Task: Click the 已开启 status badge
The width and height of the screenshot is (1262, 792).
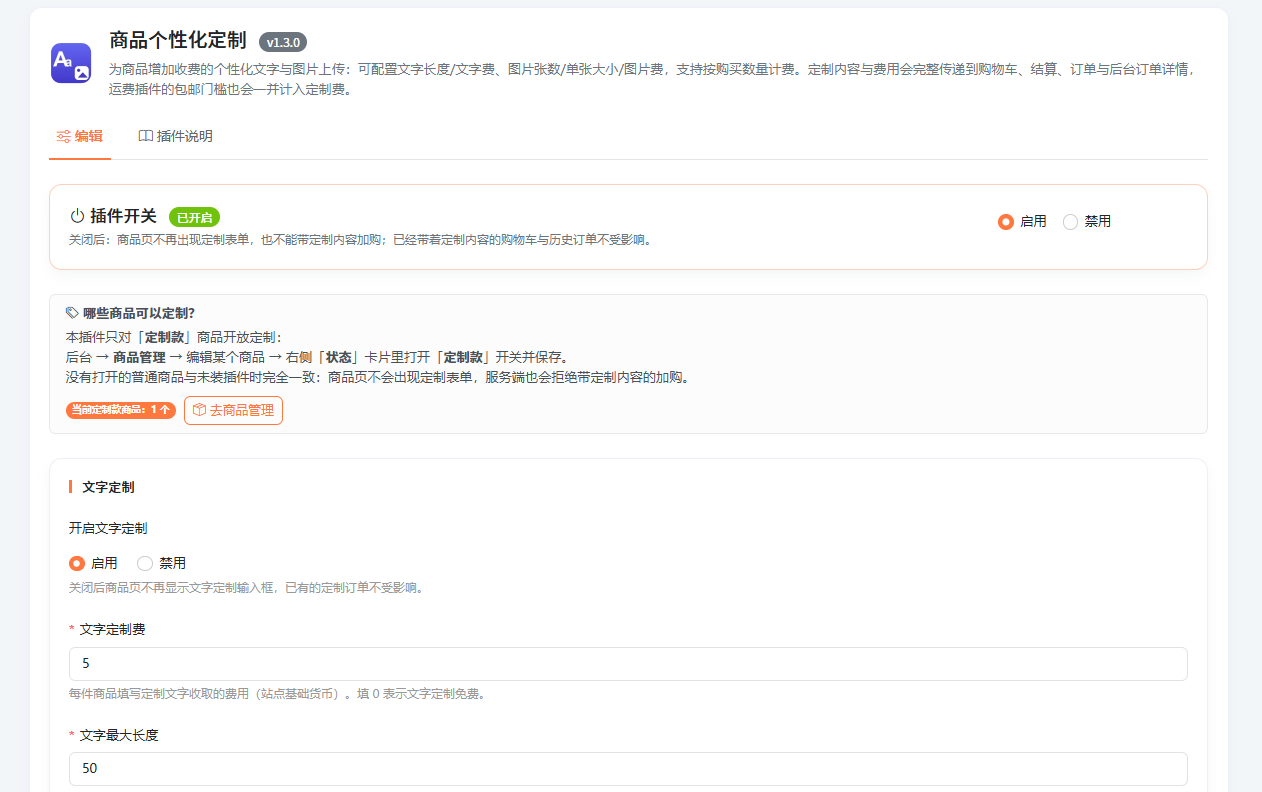Action: tap(194, 217)
